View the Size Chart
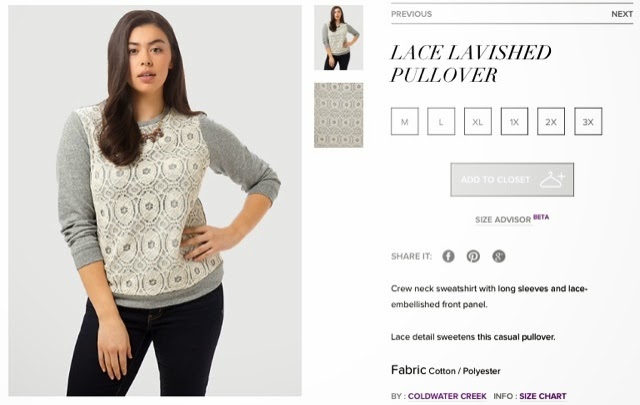Screen dimensions: 640x405 542,396
